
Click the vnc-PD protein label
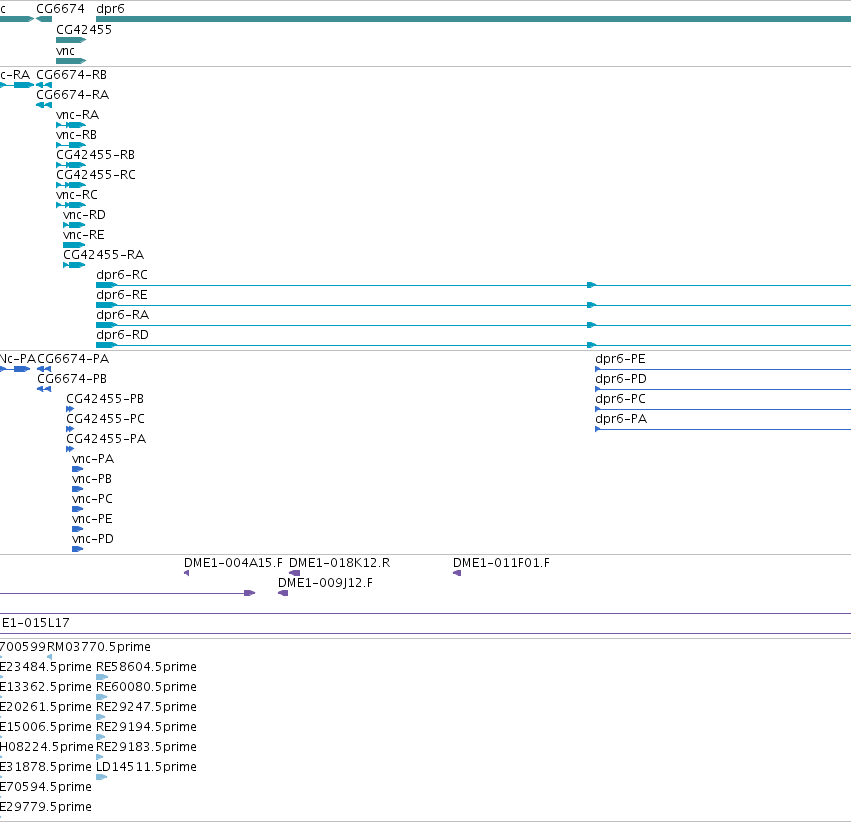click(x=93, y=540)
